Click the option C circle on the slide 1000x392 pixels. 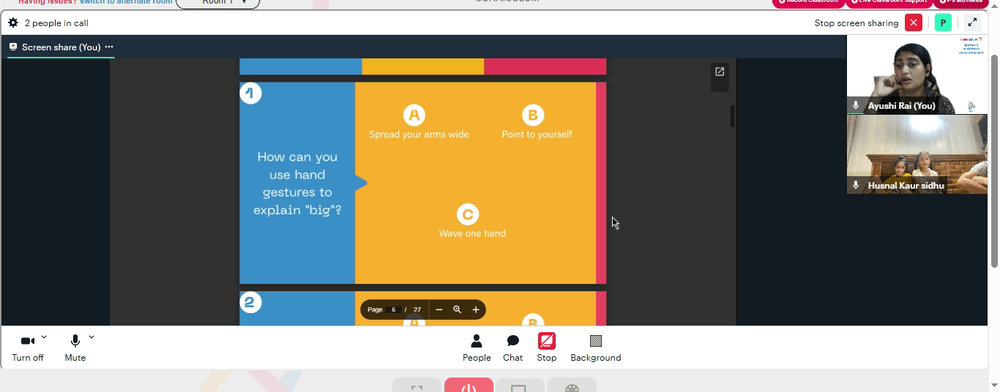[467, 214]
